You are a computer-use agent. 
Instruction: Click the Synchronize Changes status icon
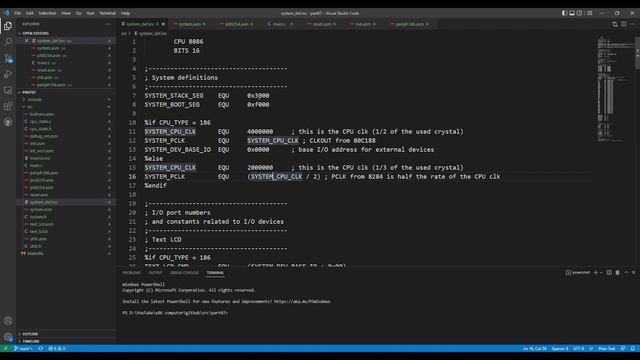(40, 348)
